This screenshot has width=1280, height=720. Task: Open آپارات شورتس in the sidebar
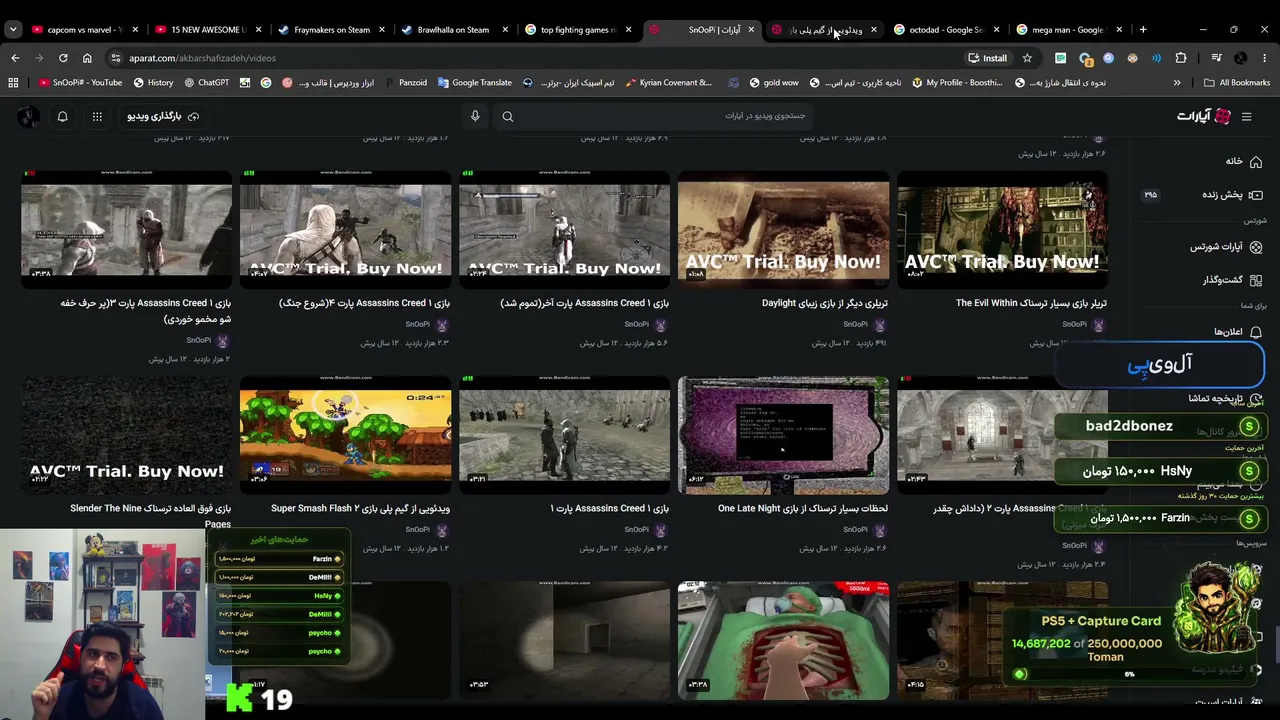coord(1225,247)
